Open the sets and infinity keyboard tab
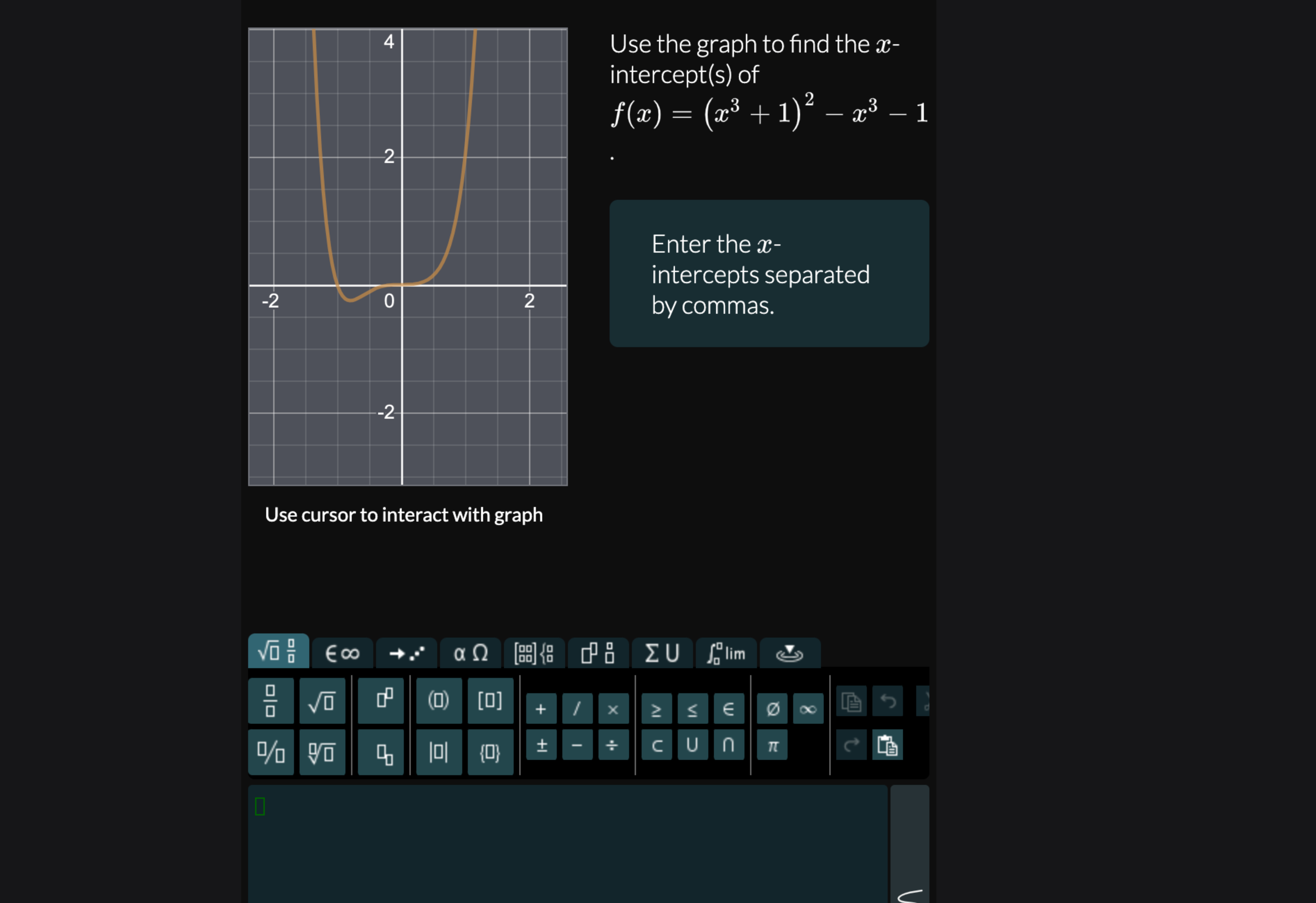 [x=343, y=653]
